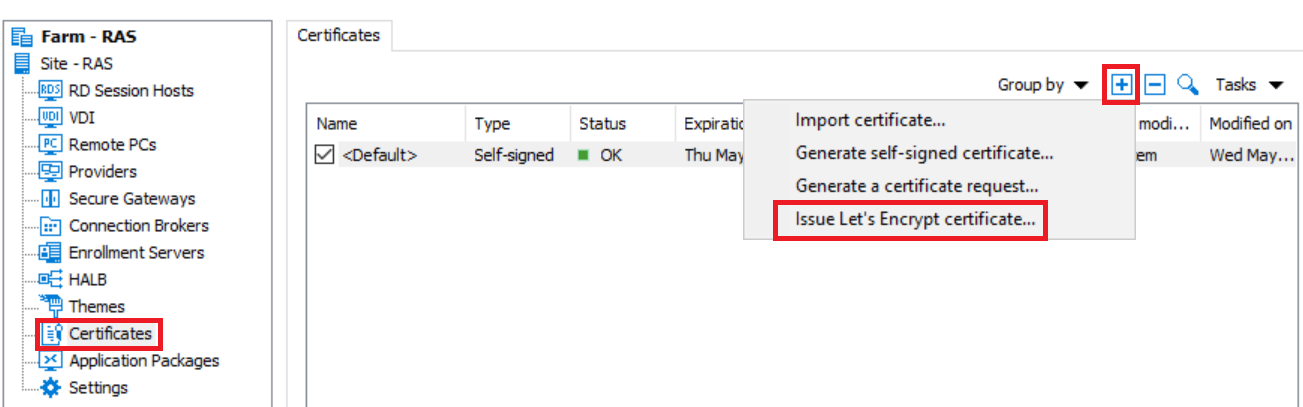The width and height of the screenshot is (1303, 407).
Task: Switch to the Certificates tab
Action: (x=339, y=35)
